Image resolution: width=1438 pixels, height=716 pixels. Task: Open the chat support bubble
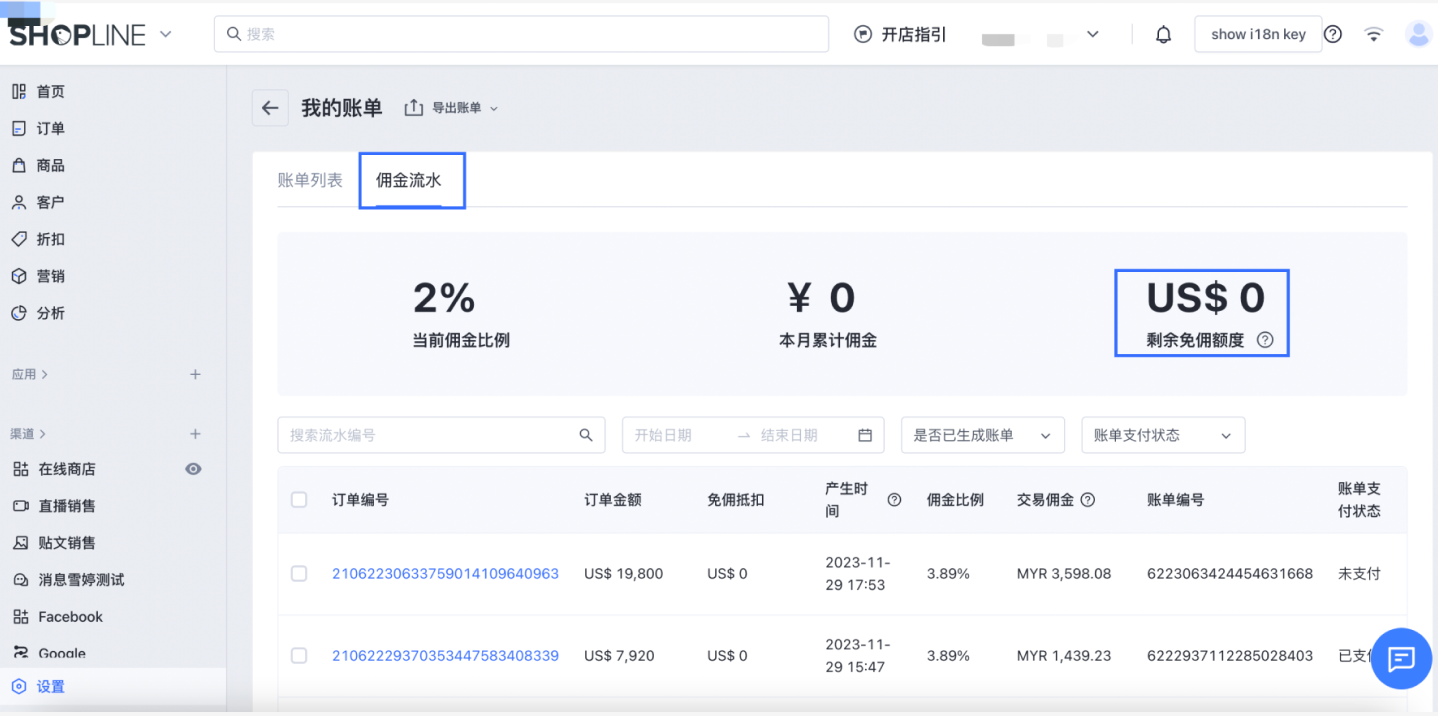[x=1401, y=658]
